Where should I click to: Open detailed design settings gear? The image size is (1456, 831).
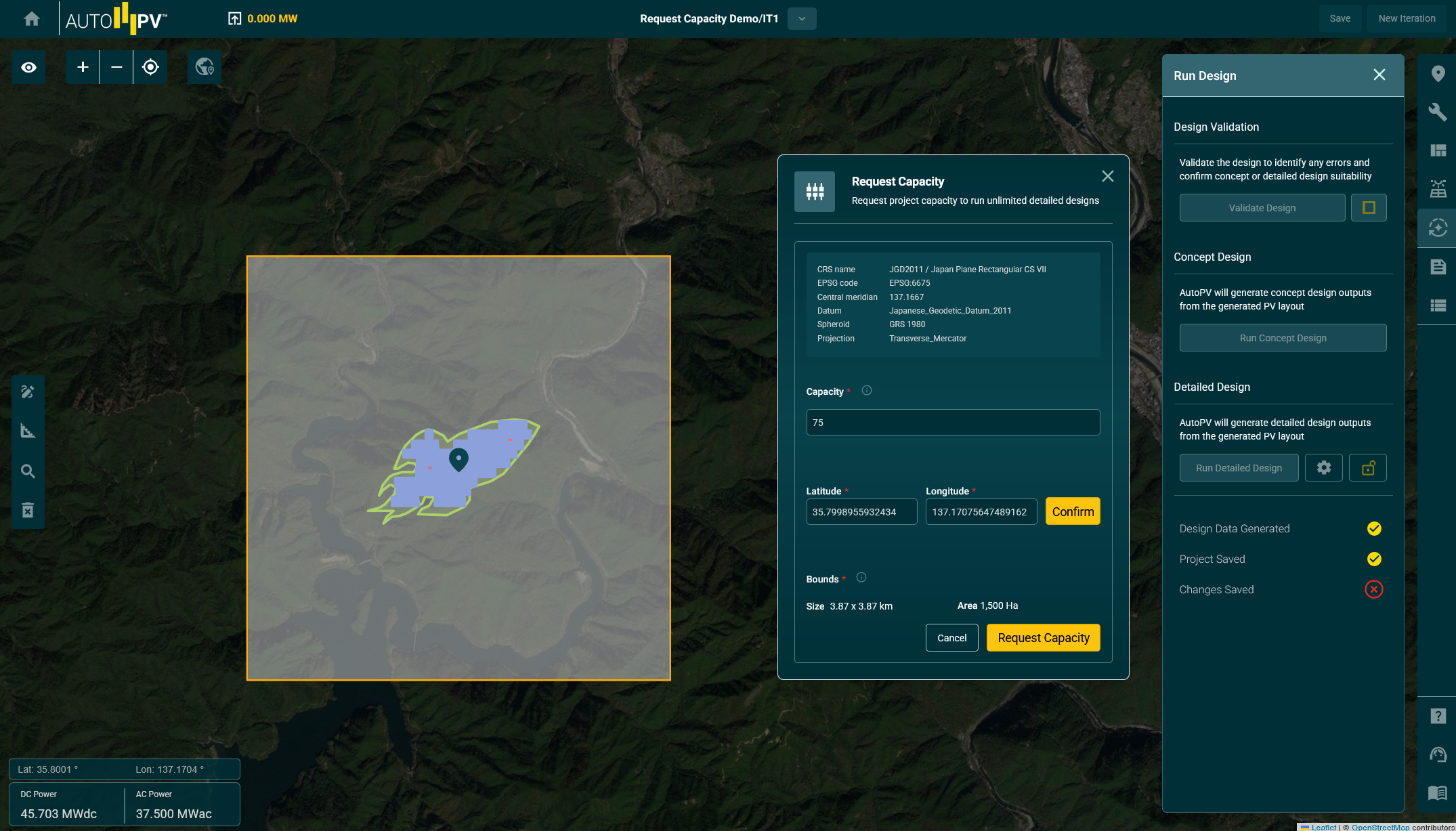pos(1323,468)
